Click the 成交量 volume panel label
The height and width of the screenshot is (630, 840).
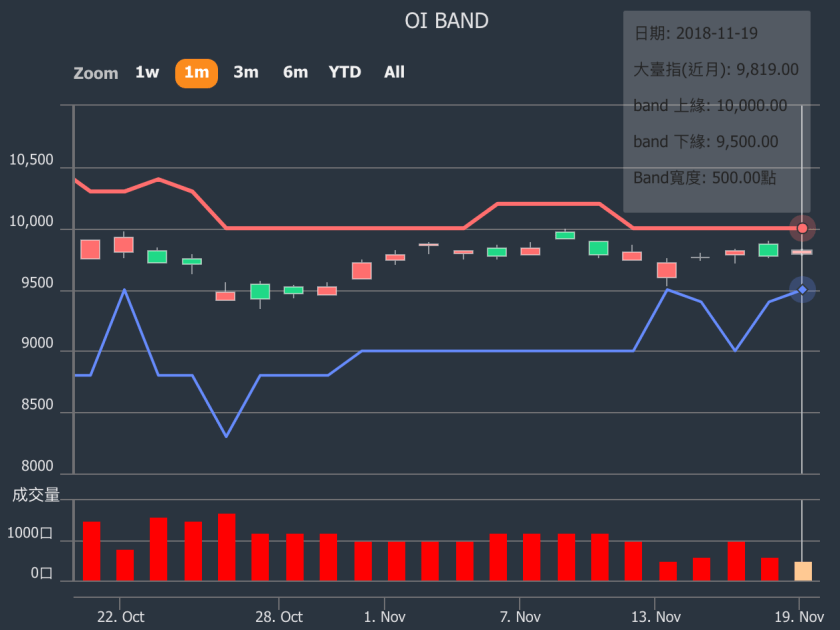click(x=36, y=494)
